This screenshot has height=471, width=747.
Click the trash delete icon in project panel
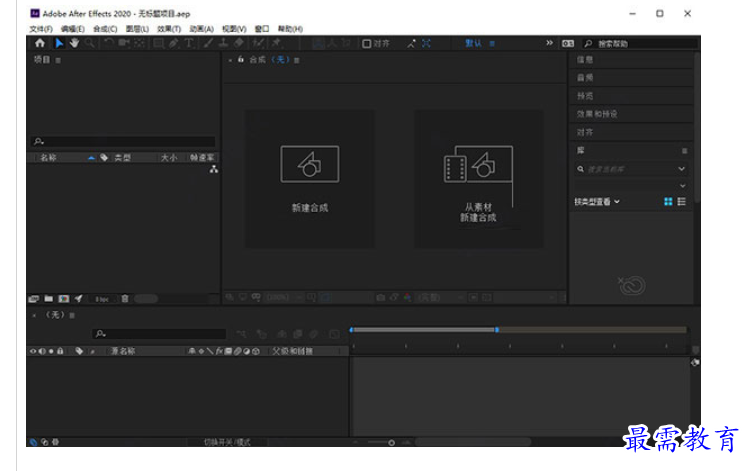(125, 299)
